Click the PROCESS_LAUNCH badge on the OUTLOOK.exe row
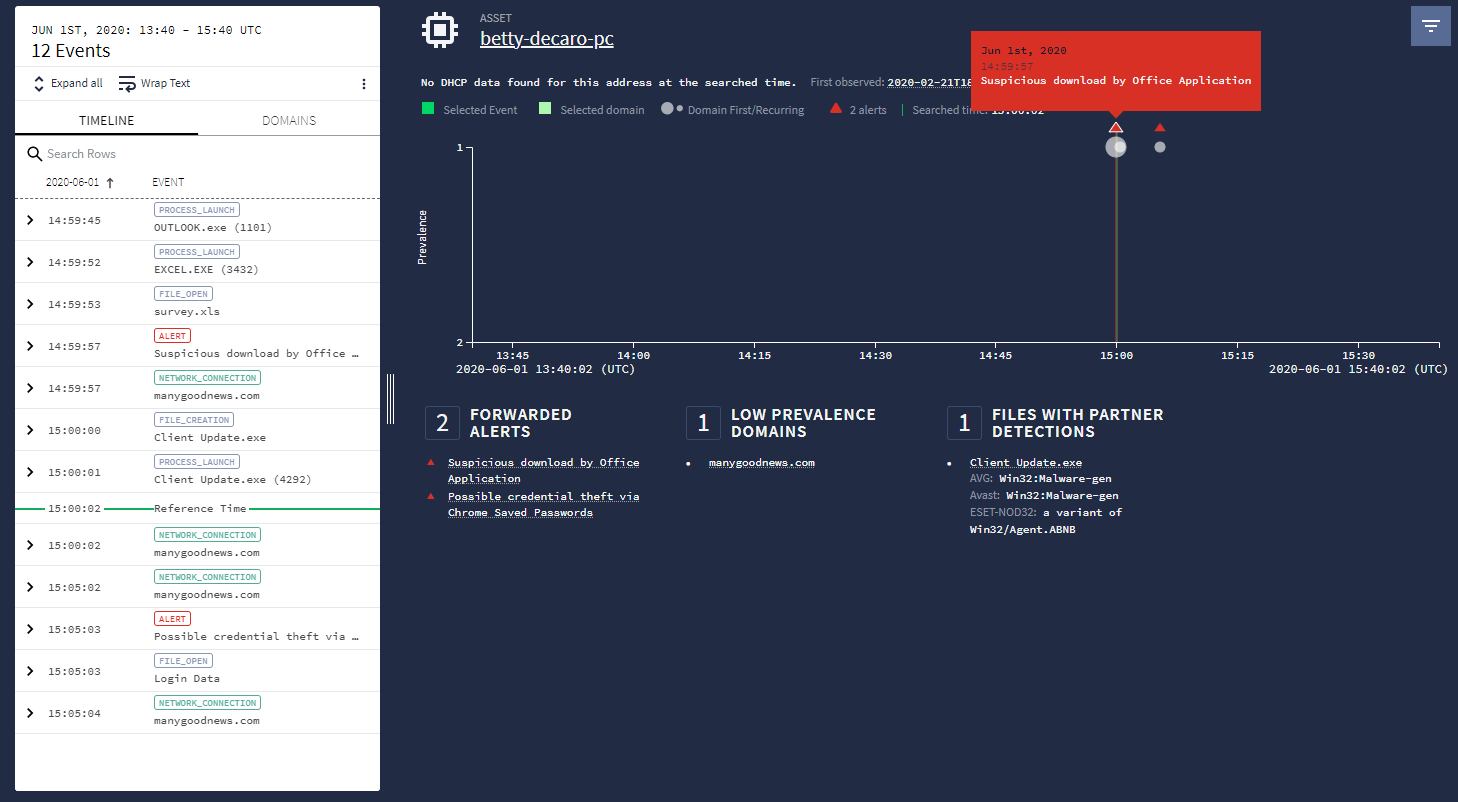The height and width of the screenshot is (802, 1458). (x=196, y=209)
